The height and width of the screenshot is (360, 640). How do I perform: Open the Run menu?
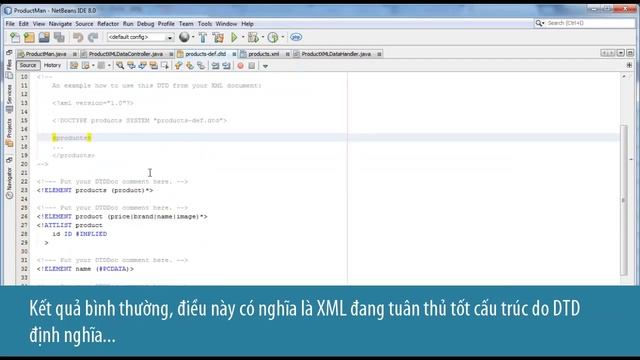(128, 24)
